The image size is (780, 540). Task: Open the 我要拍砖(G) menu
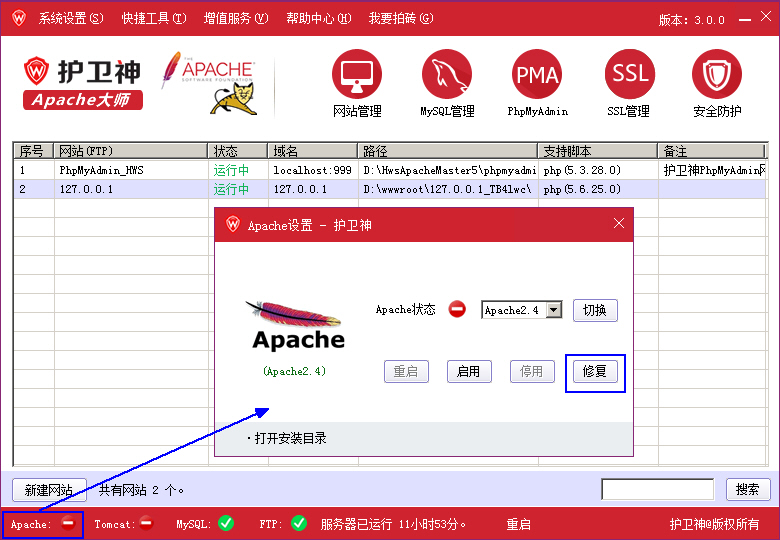[400, 18]
